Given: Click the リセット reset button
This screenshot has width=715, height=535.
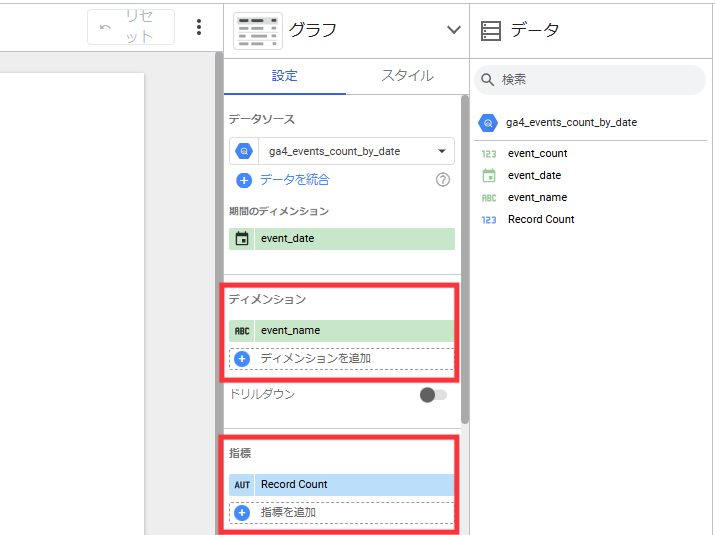Looking at the screenshot, I should (131, 27).
